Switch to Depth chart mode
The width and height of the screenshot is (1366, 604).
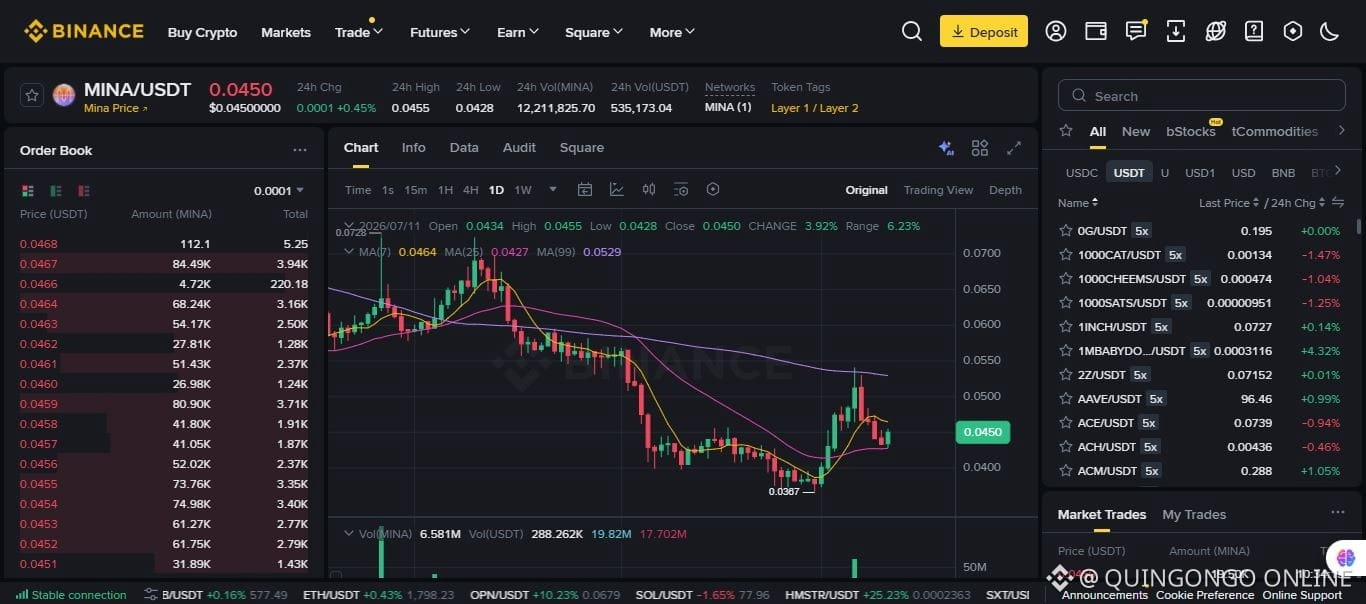click(x=1005, y=190)
